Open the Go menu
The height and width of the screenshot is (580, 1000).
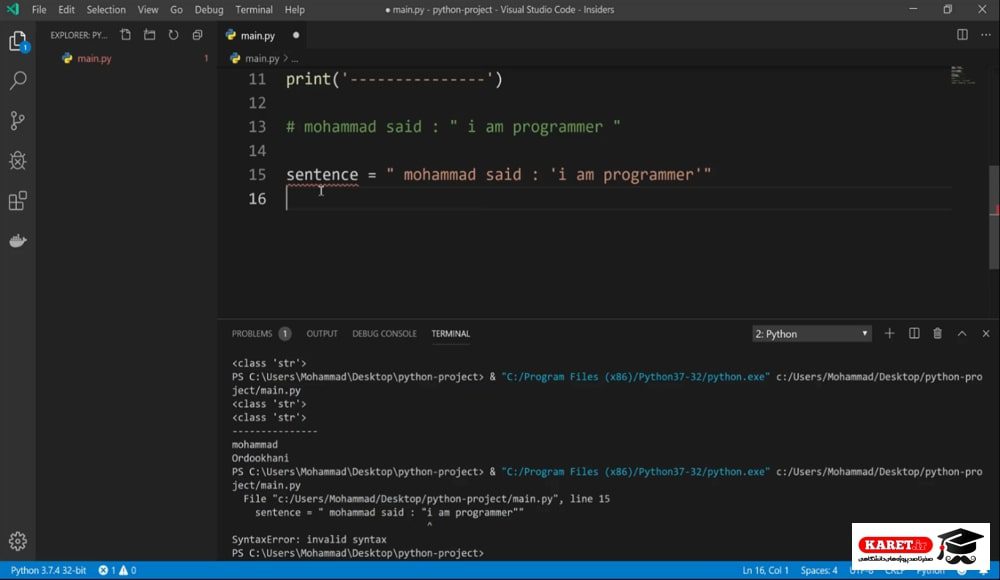[176, 10]
